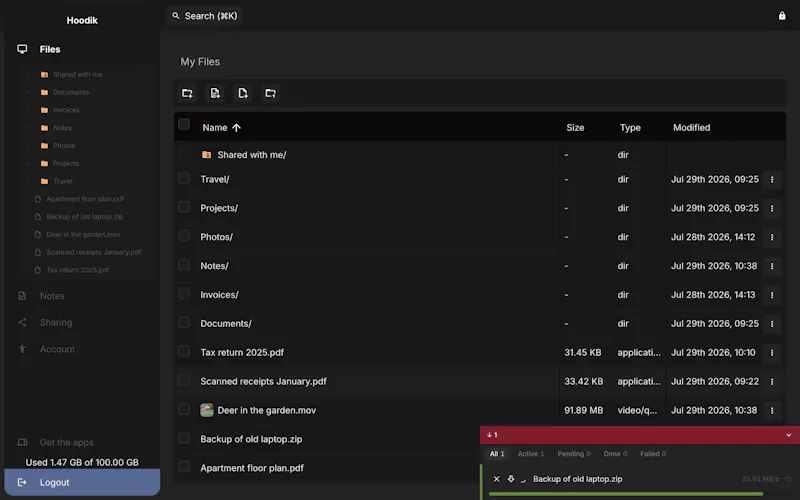This screenshot has width=800, height=500.
Task: Click the upload file toolbar icon
Action: (243, 93)
